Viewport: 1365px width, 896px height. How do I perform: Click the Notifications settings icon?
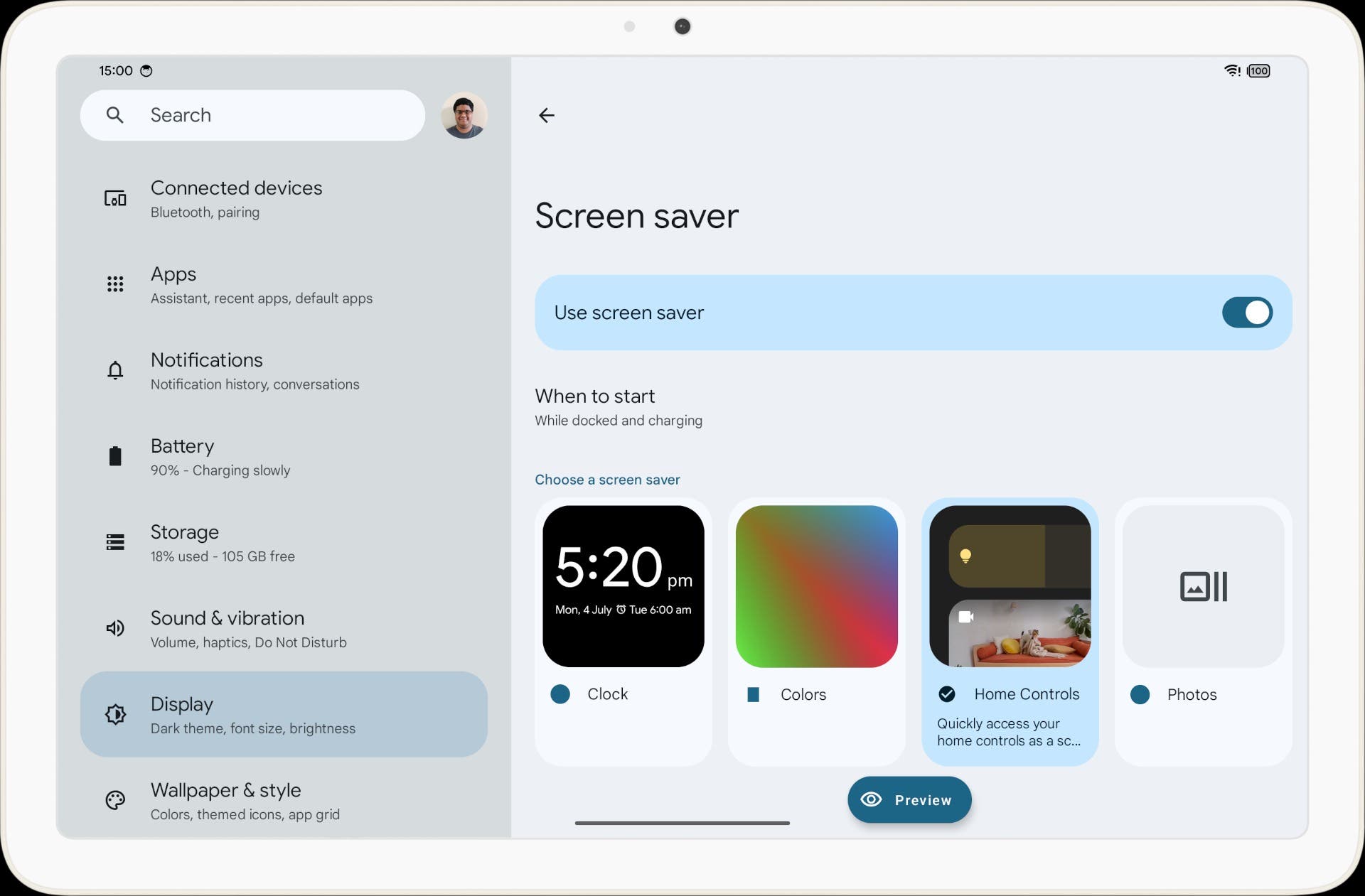pyautogui.click(x=115, y=370)
